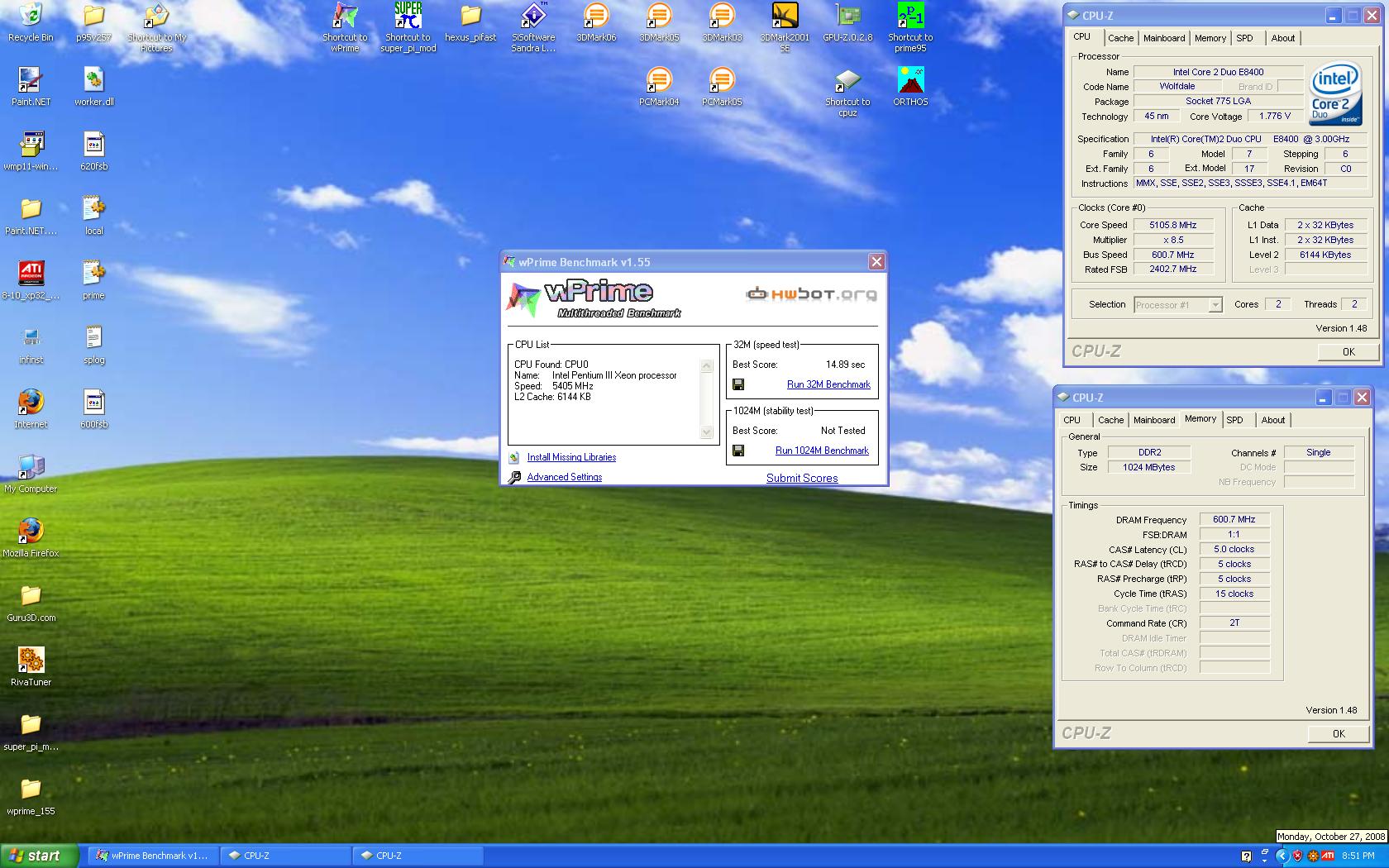Click OK in upper CPU-Z window

click(x=1348, y=351)
